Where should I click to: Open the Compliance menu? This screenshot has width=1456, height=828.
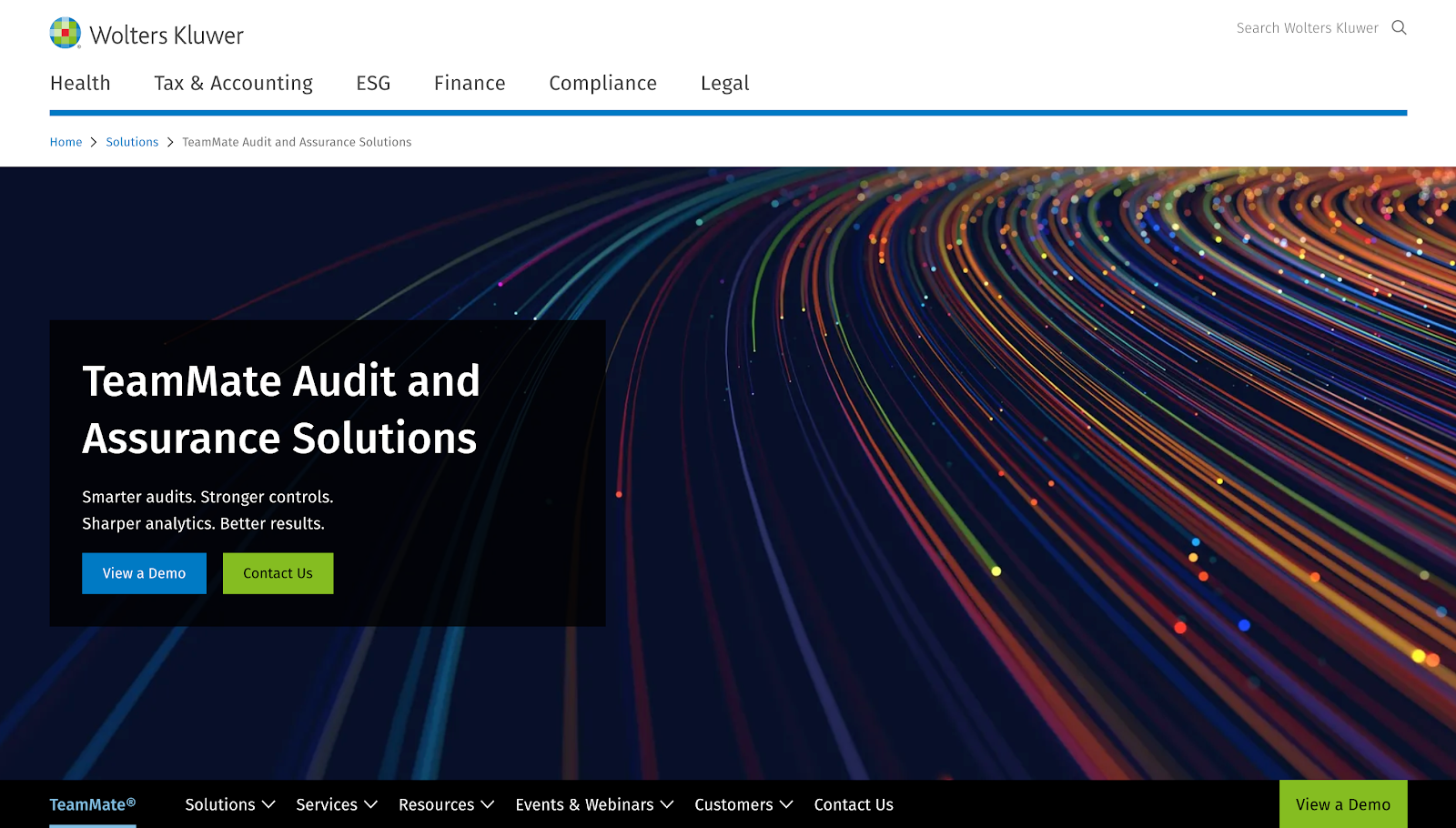coord(602,83)
